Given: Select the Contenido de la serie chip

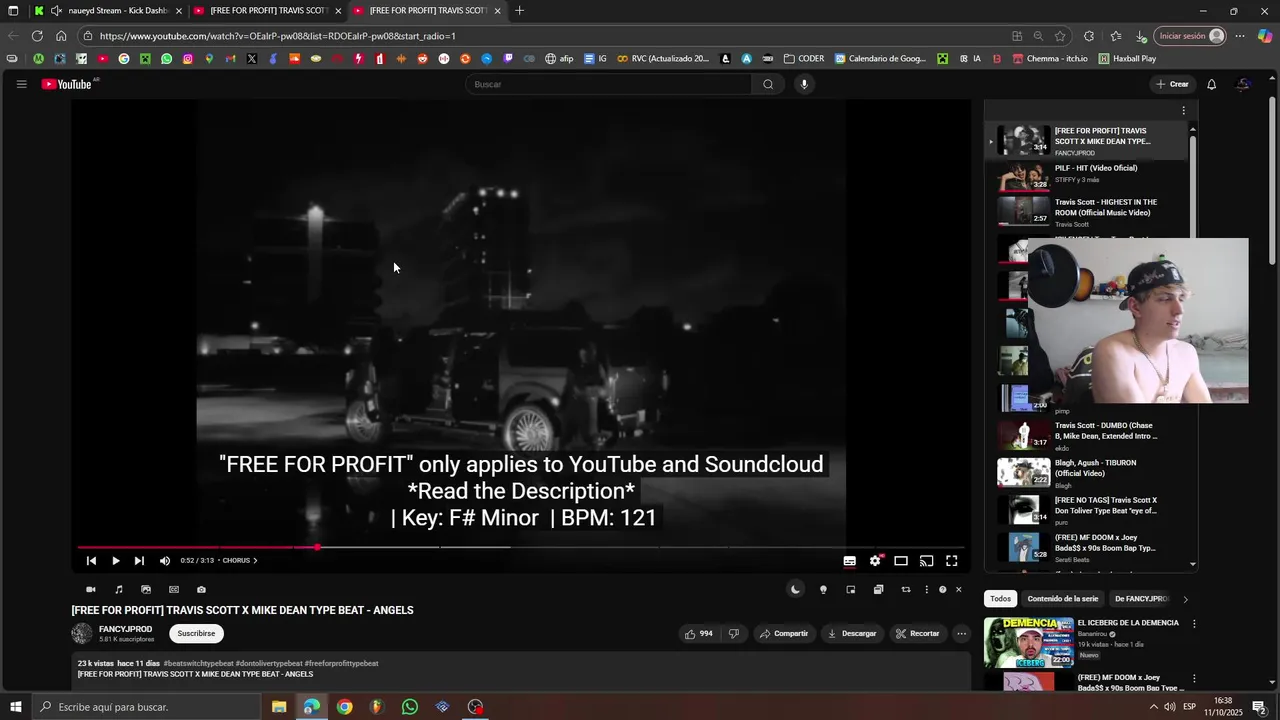Looking at the screenshot, I should (x=1062, y=599).
